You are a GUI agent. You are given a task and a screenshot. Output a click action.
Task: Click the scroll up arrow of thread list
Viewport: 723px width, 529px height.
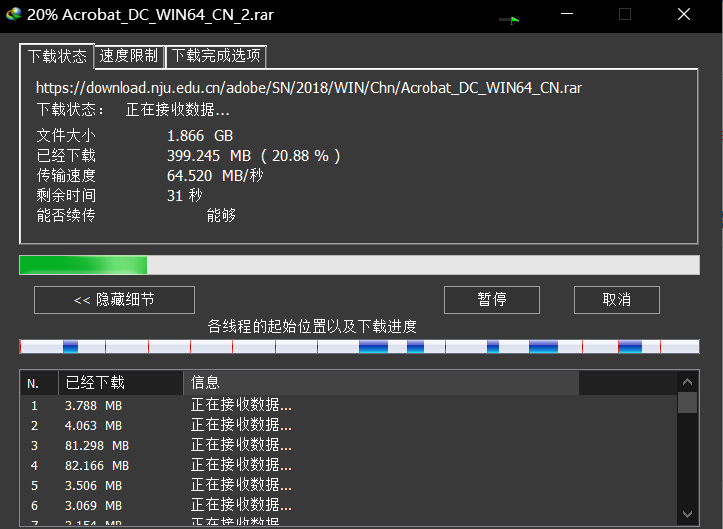pyautogui.click(x=687, y=382)
